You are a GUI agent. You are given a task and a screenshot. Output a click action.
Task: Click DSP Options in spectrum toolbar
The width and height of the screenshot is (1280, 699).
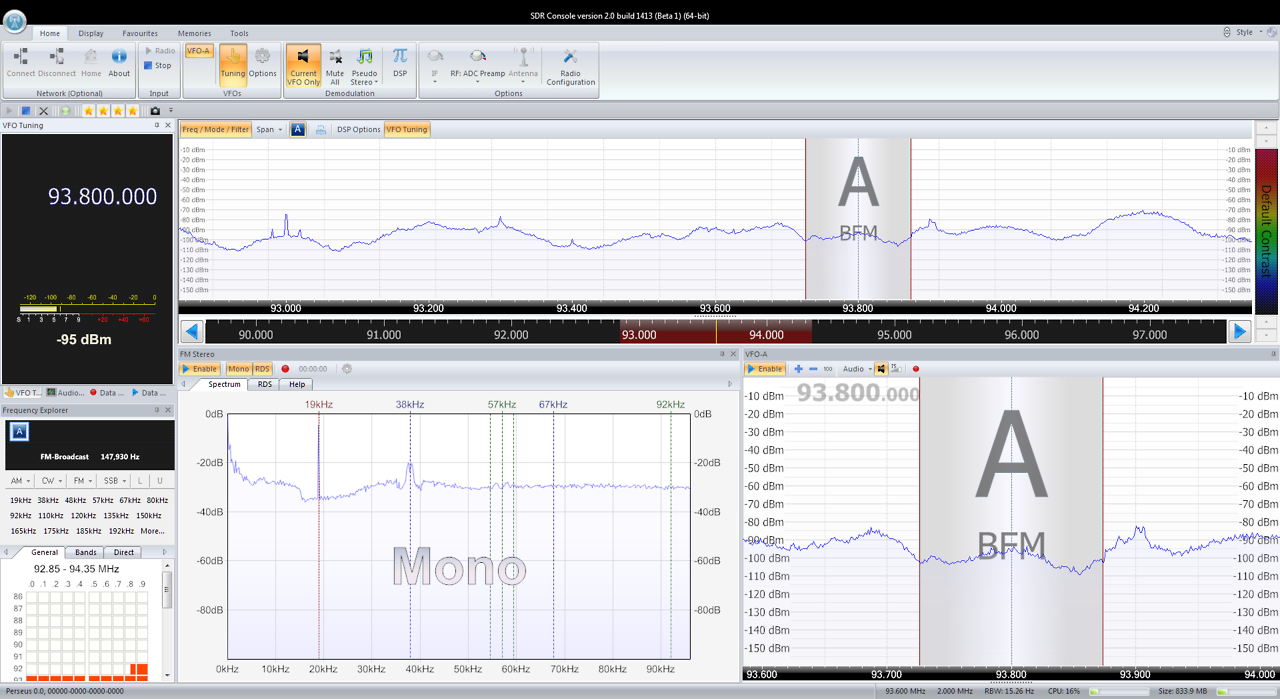[358, 129]
